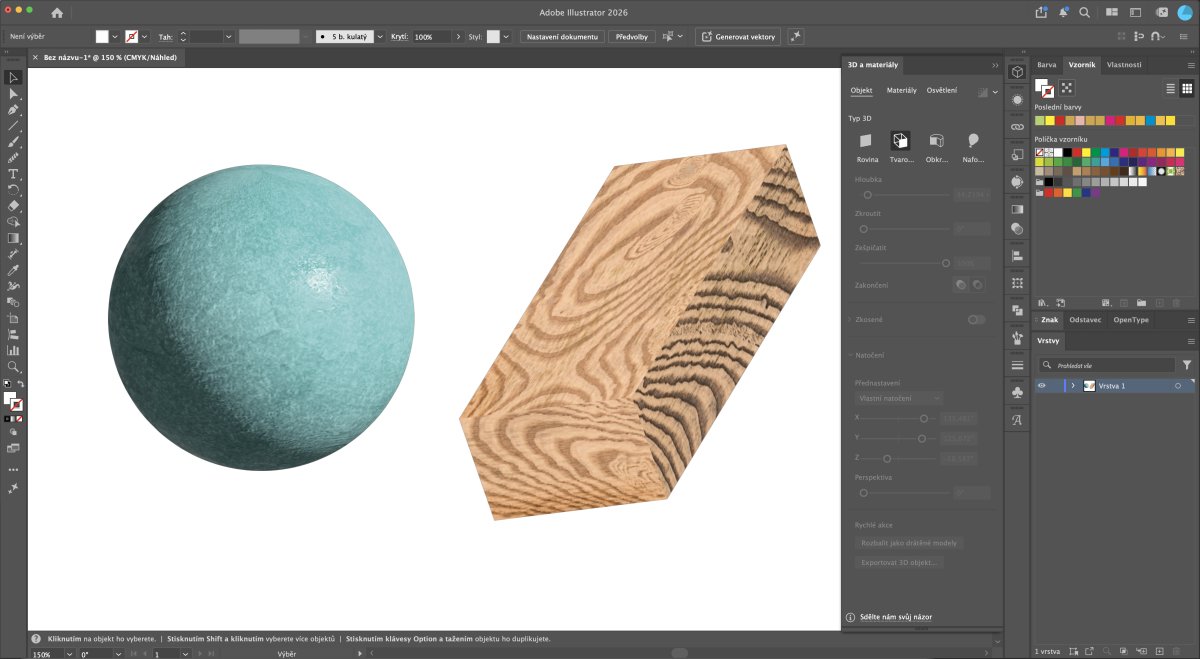Click layer search field Prohledat vše

click(x=1105, y=365)
